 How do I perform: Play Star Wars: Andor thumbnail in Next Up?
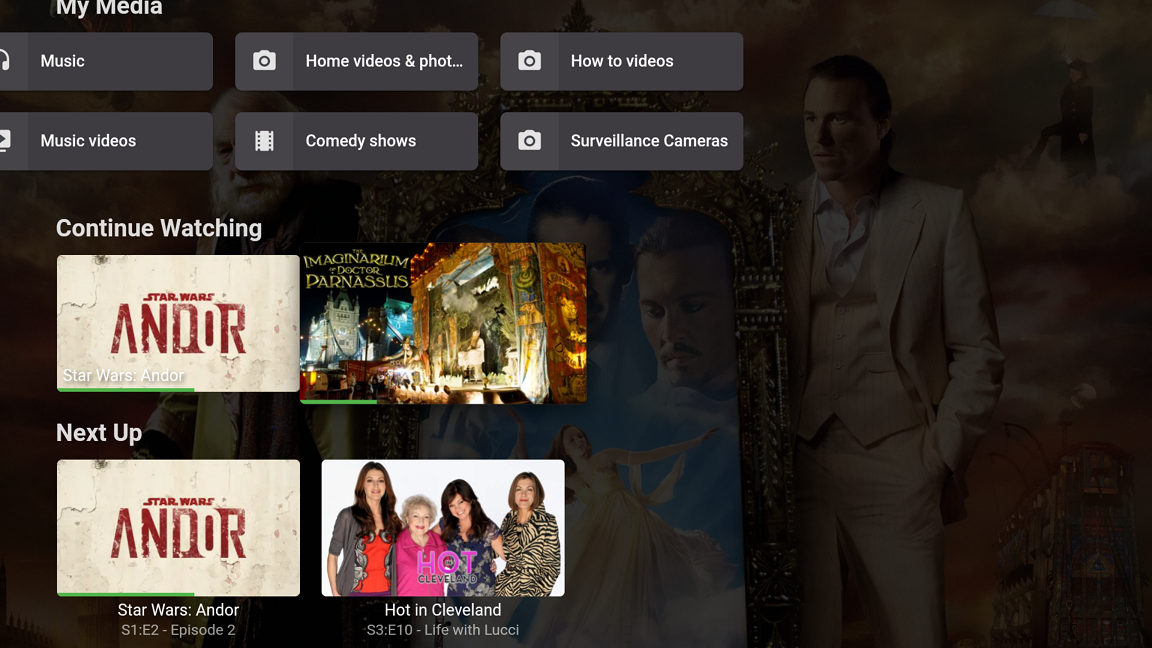[x=179, y=528]
